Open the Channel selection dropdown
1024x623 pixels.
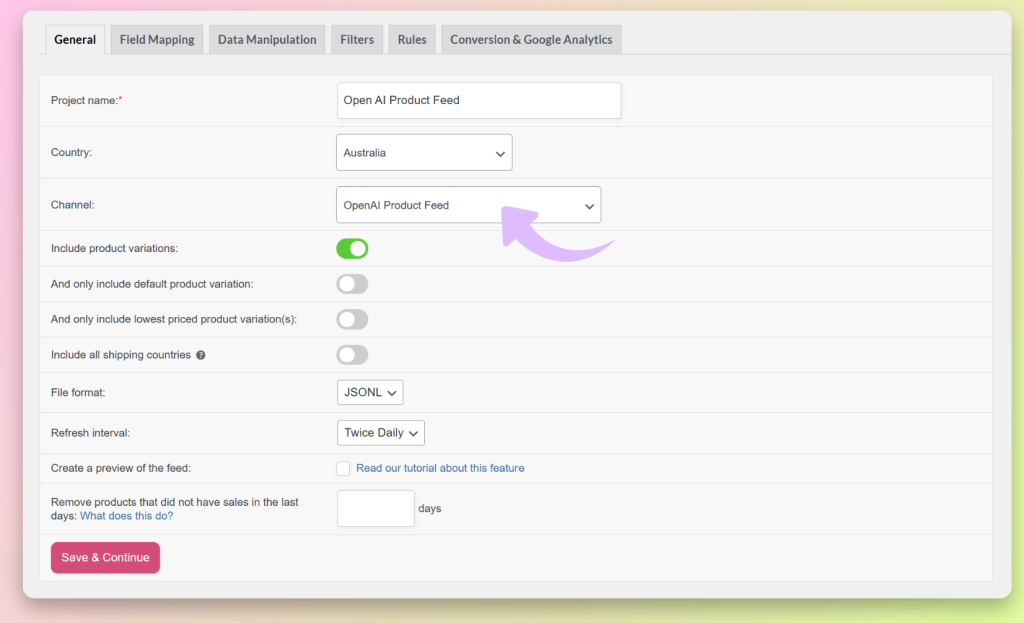click(469, 204)
